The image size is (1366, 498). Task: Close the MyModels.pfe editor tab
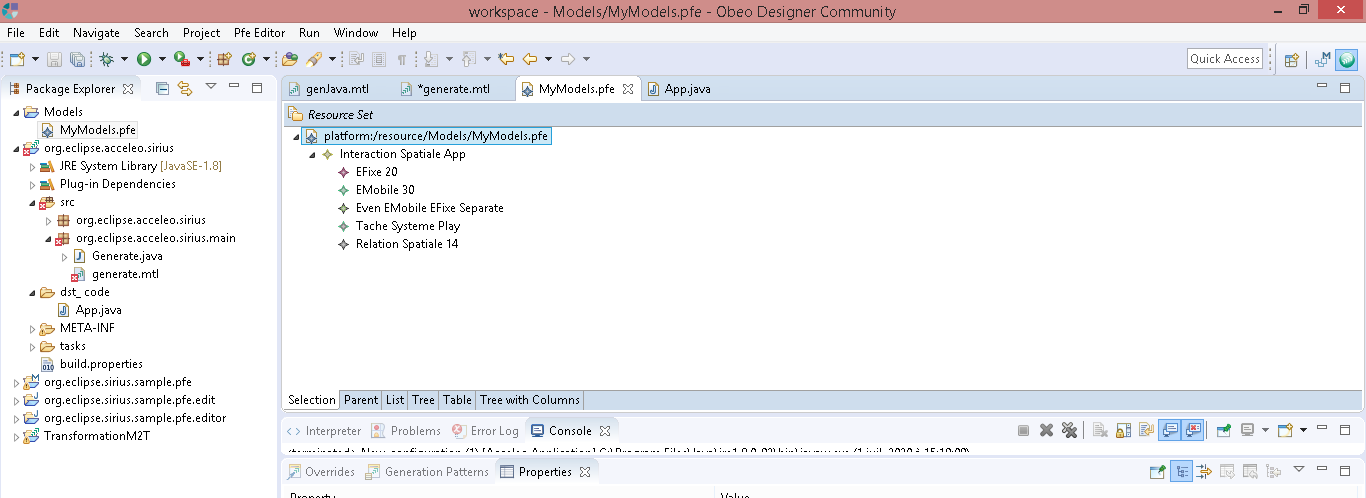(628, 89)
